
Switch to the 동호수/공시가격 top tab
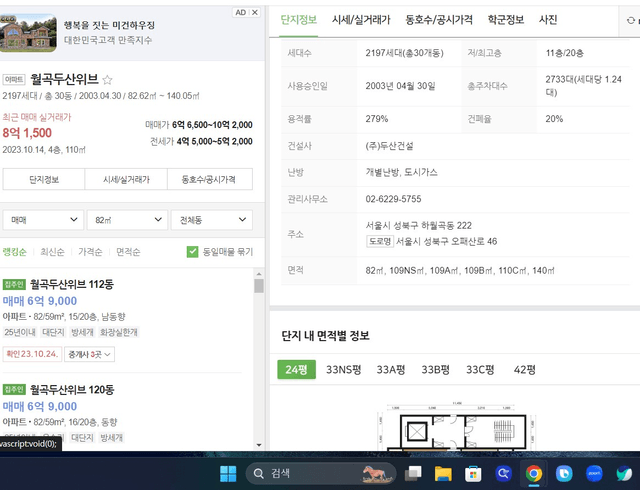(439, 20)
